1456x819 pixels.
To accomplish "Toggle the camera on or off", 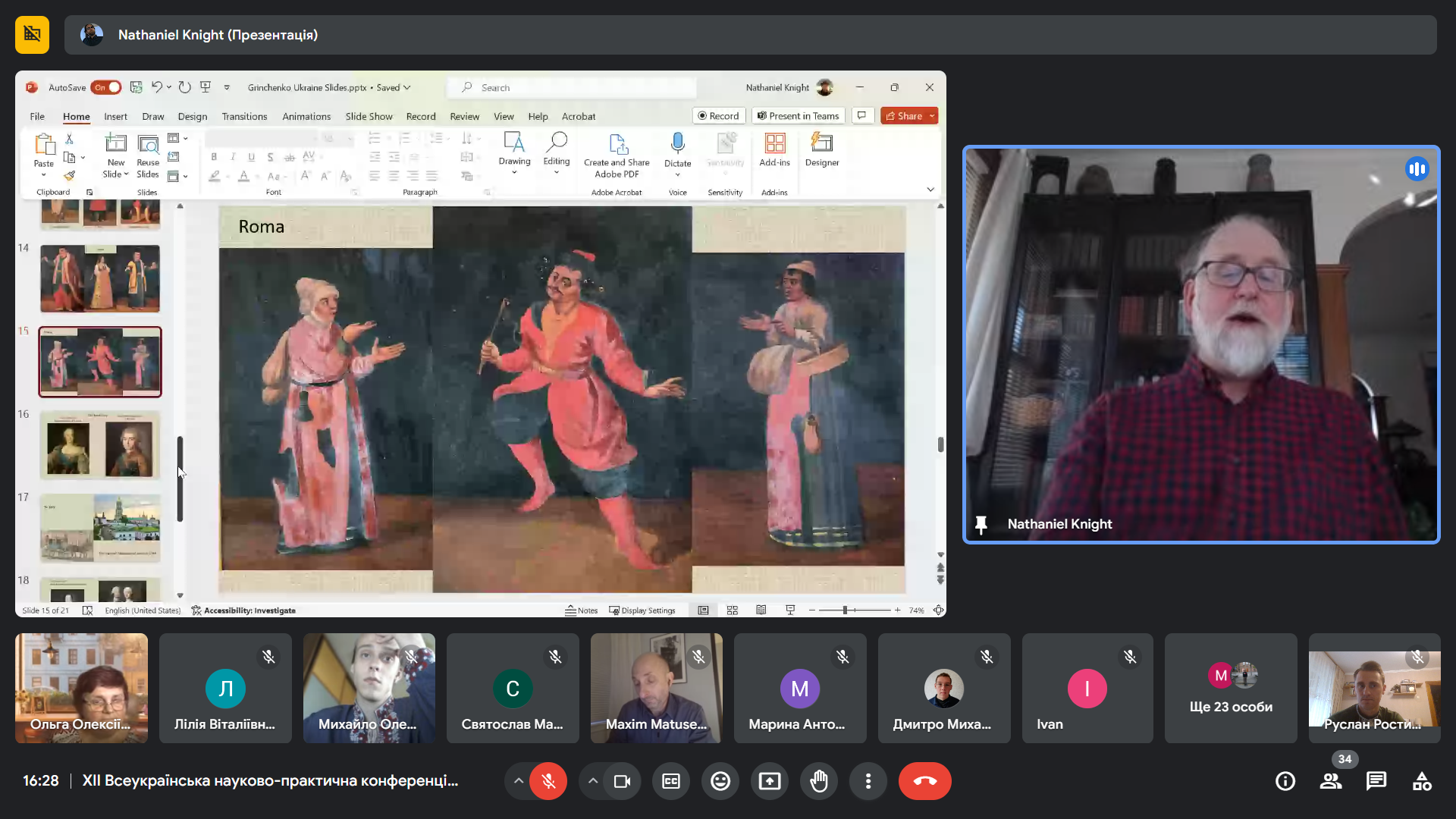I will [622, 781].
